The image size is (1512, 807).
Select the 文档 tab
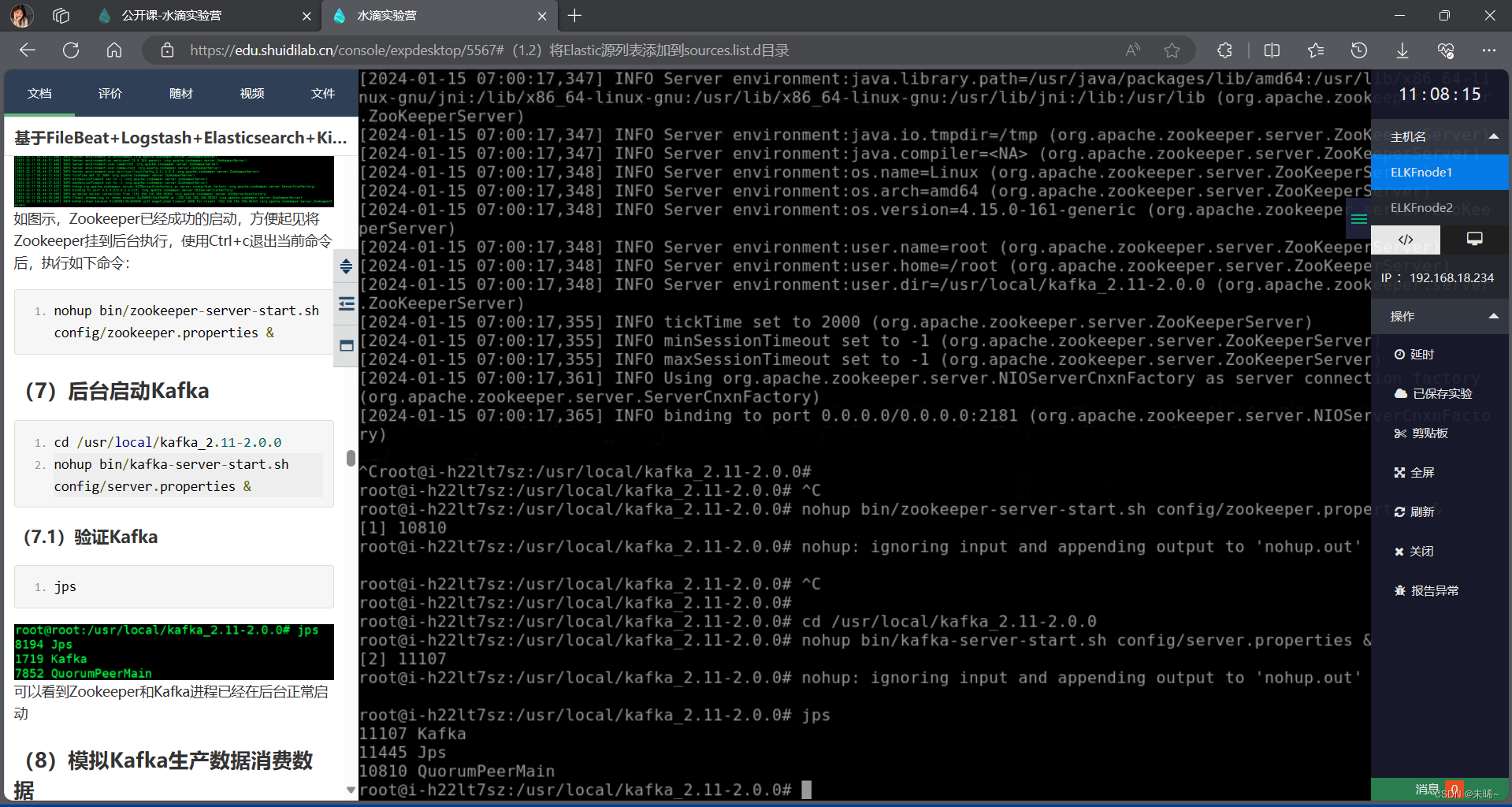coord(39,94)
